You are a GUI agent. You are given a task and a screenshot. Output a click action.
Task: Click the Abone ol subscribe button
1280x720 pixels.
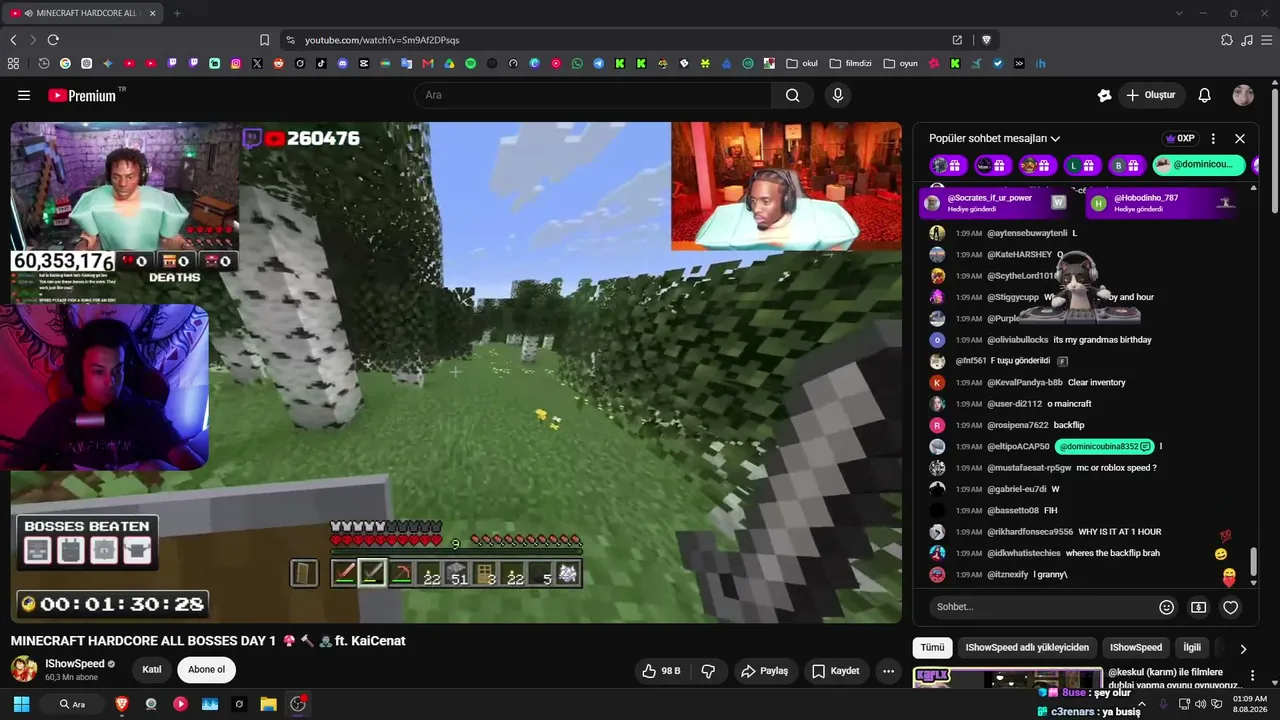[207, 670]
